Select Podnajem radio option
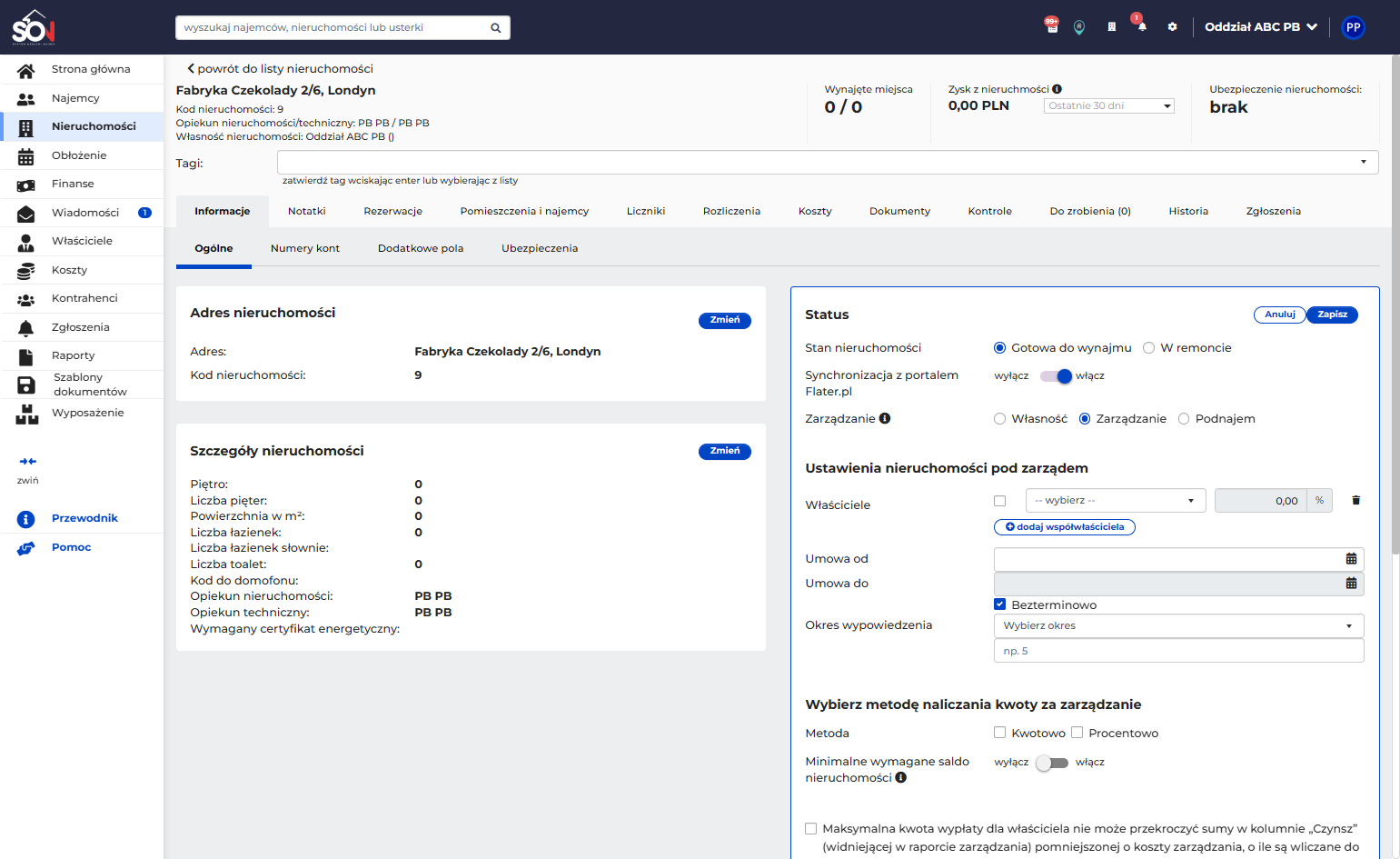 click(1183, 419)
